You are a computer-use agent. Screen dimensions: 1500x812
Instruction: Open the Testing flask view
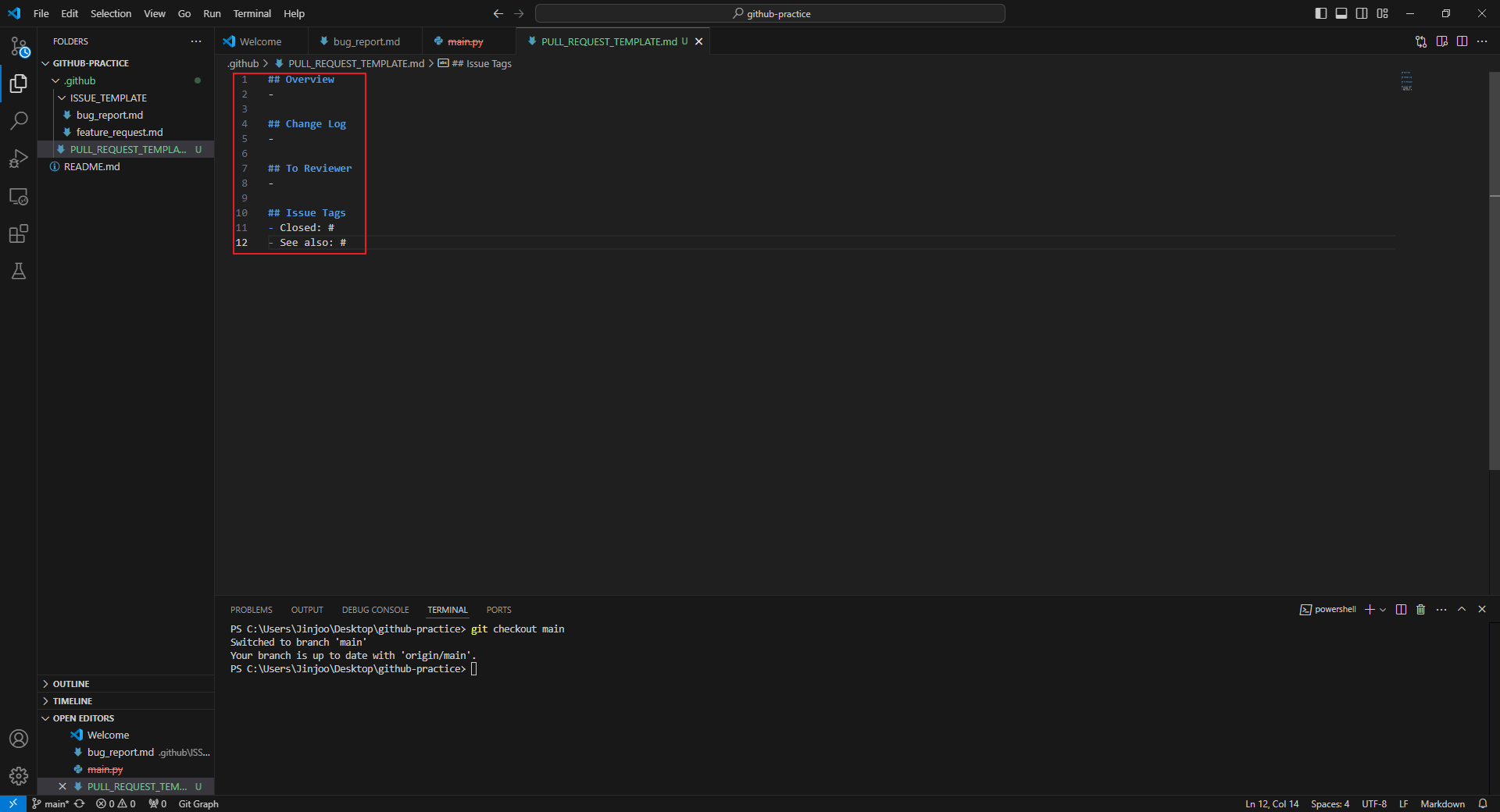tap(19, 271)
